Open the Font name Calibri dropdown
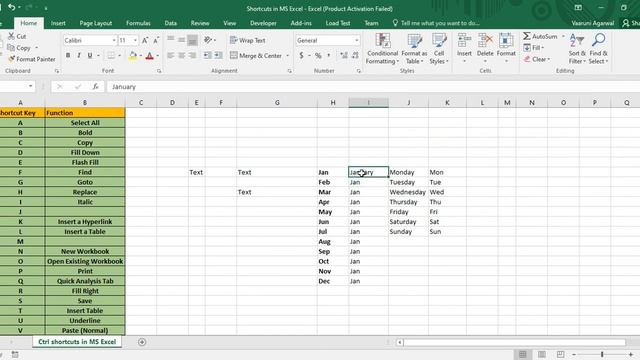This screenshot has height=360, width=640. [114, 40]
